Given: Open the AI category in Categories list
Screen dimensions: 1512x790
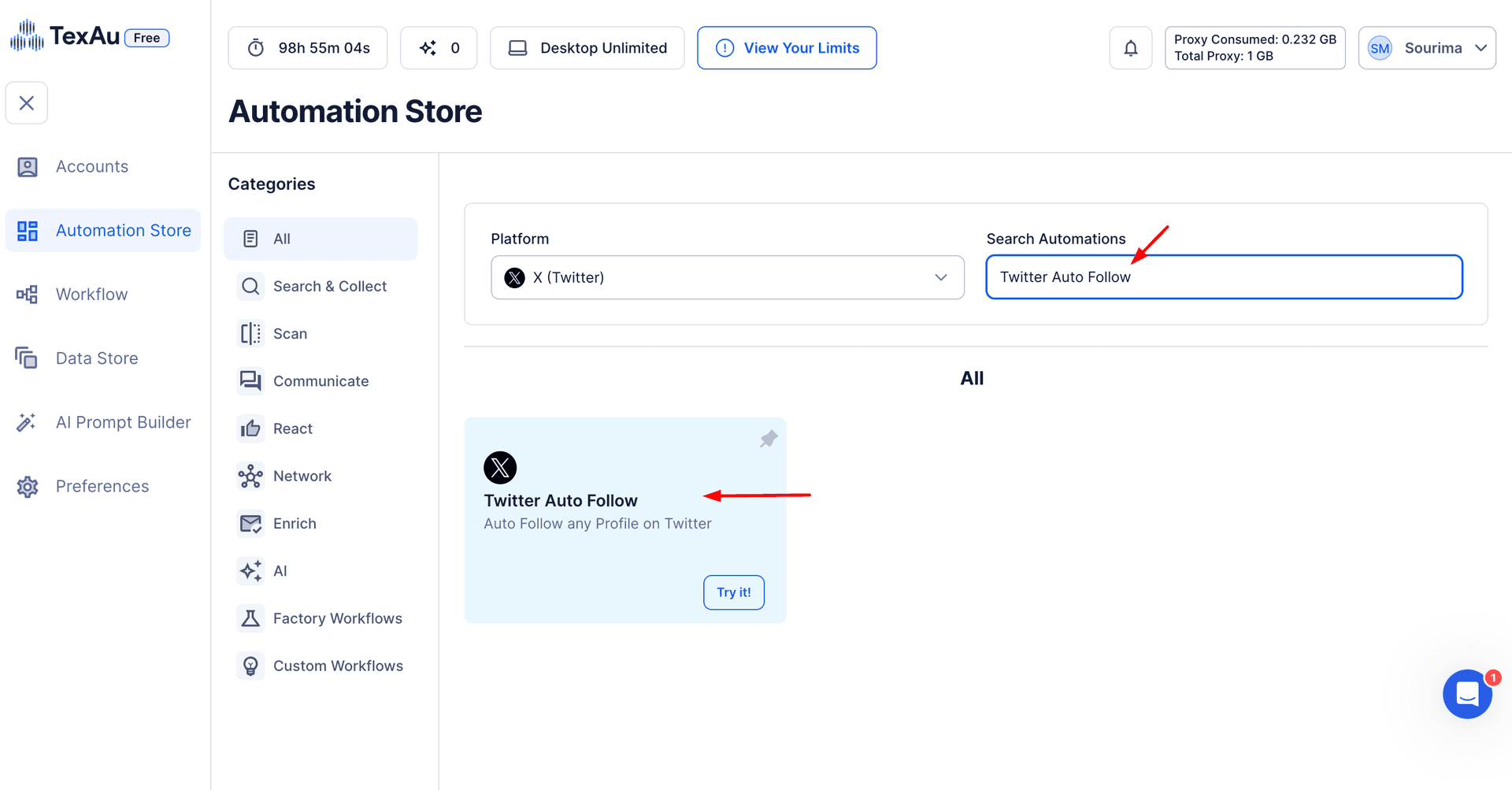Looking at the screenshot, I should [x=280, y=570].
